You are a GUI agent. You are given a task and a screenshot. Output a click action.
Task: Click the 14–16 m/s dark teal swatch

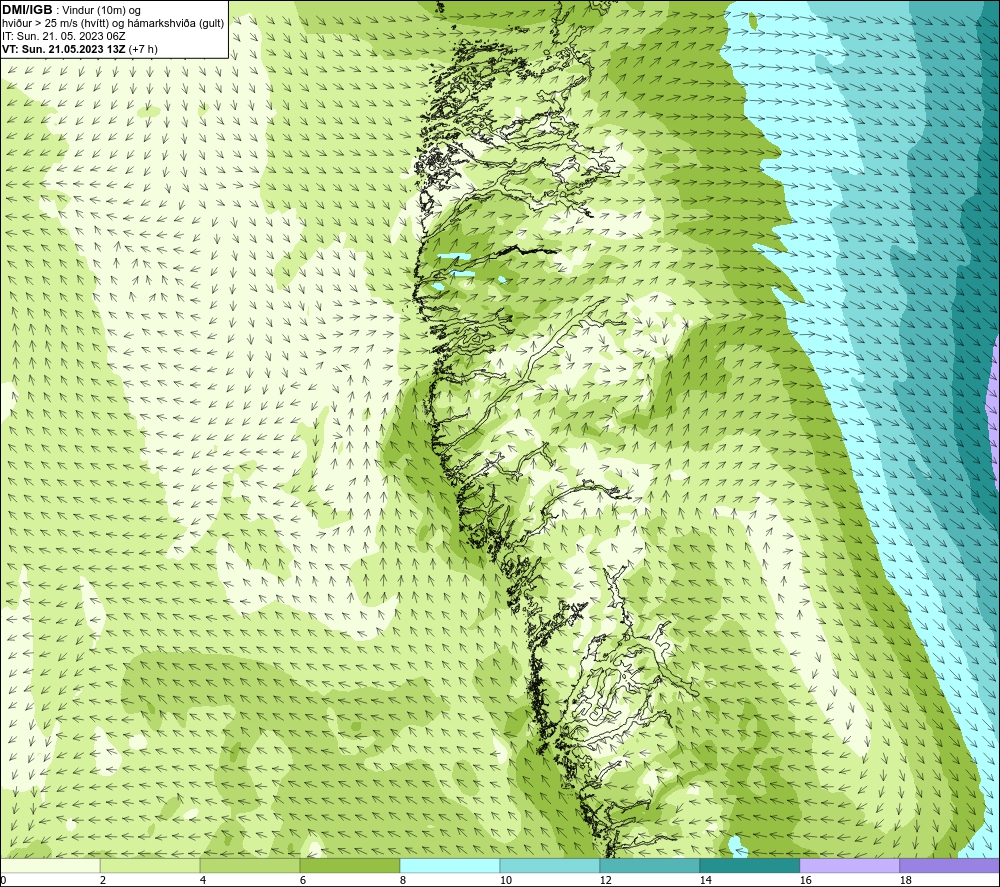coord(749,865)
